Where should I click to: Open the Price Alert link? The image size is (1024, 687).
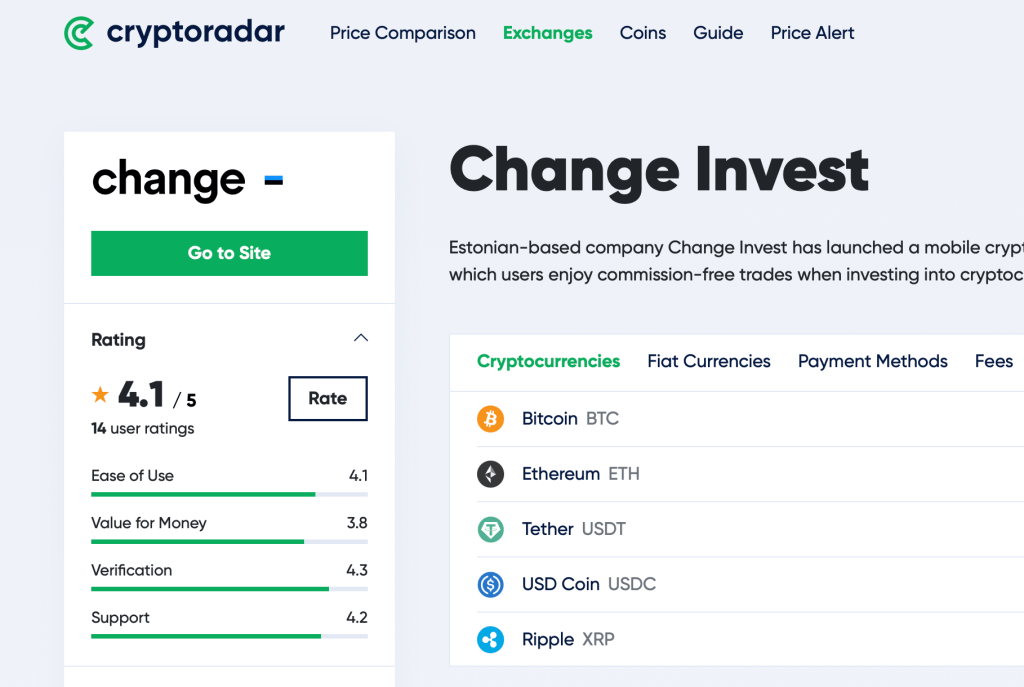tap(812, 33)
